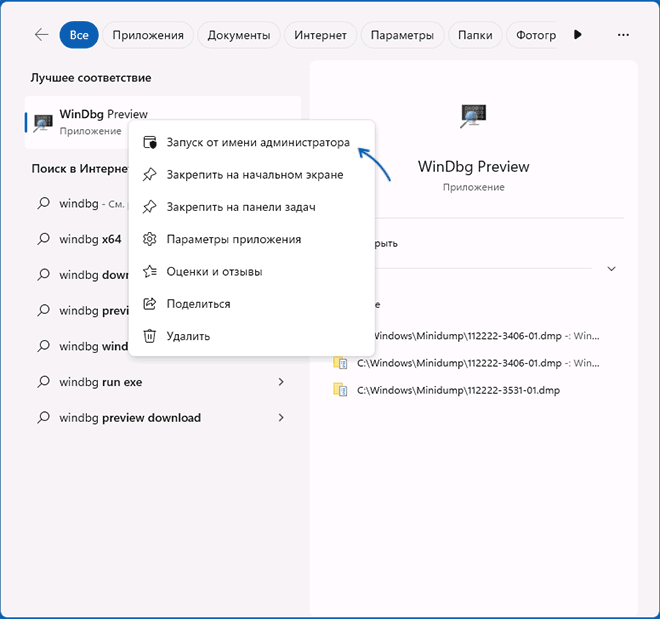The height and width of the screenshot is (619, 660).
Task: Expand 'windbg run exe' suggestion chevron
Action: 281,382
